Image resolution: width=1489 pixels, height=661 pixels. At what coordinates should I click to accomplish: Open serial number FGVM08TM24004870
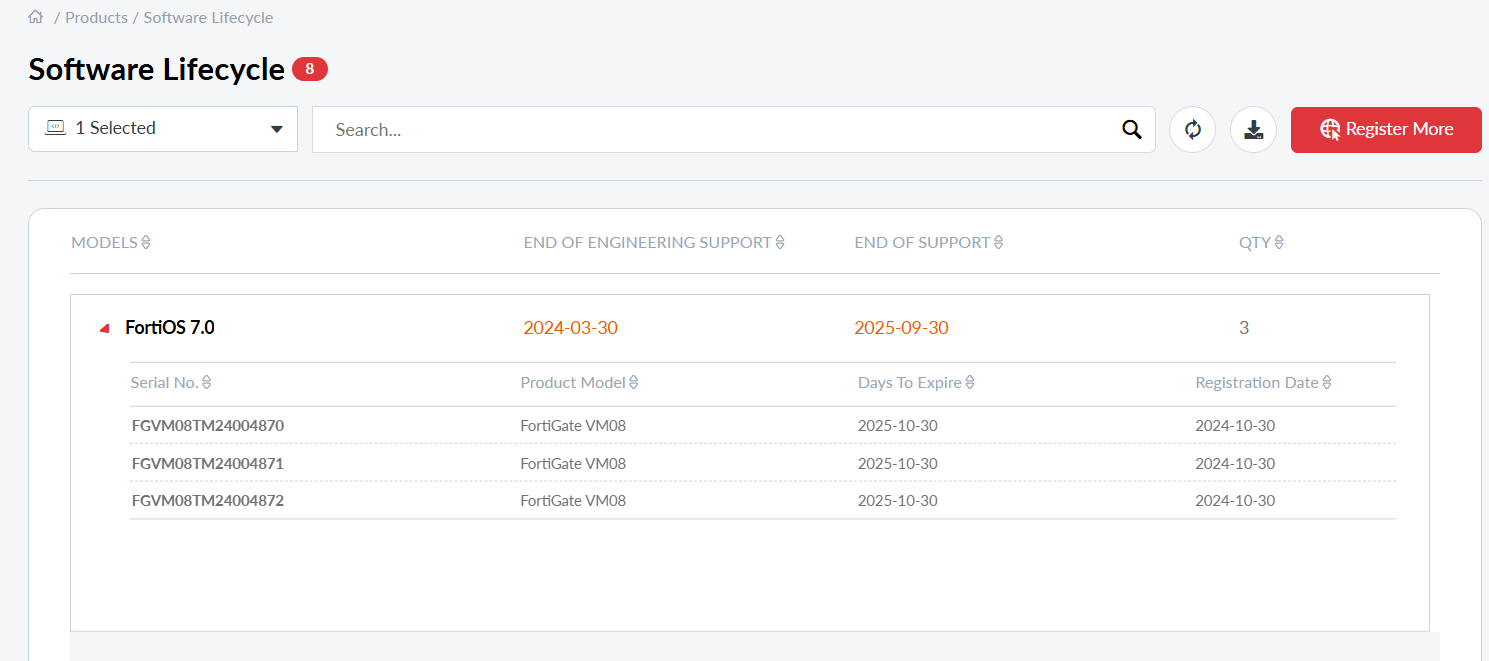point(208,425)
